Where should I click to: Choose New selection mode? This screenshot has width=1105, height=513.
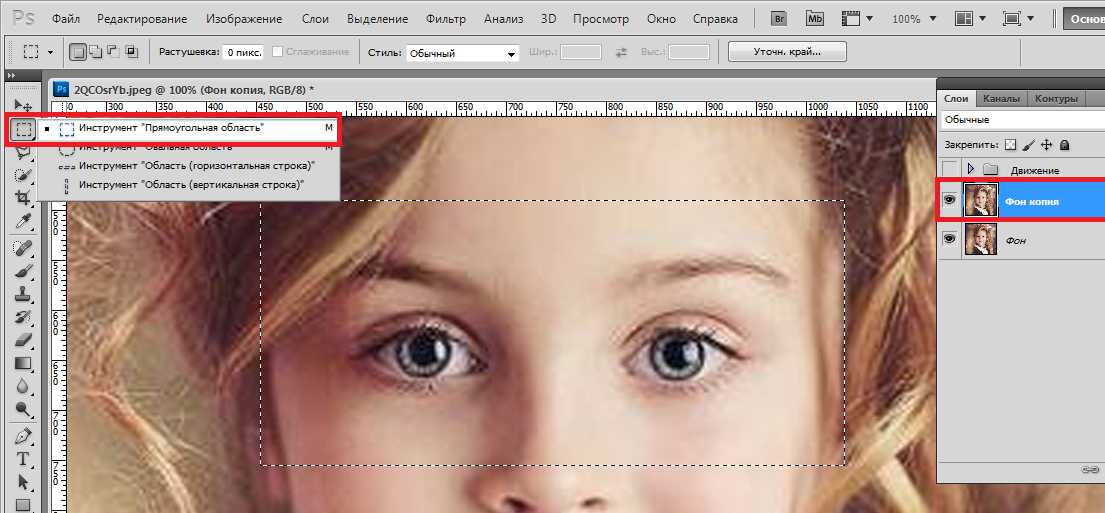pyautogui.click(x=78, y=52)
